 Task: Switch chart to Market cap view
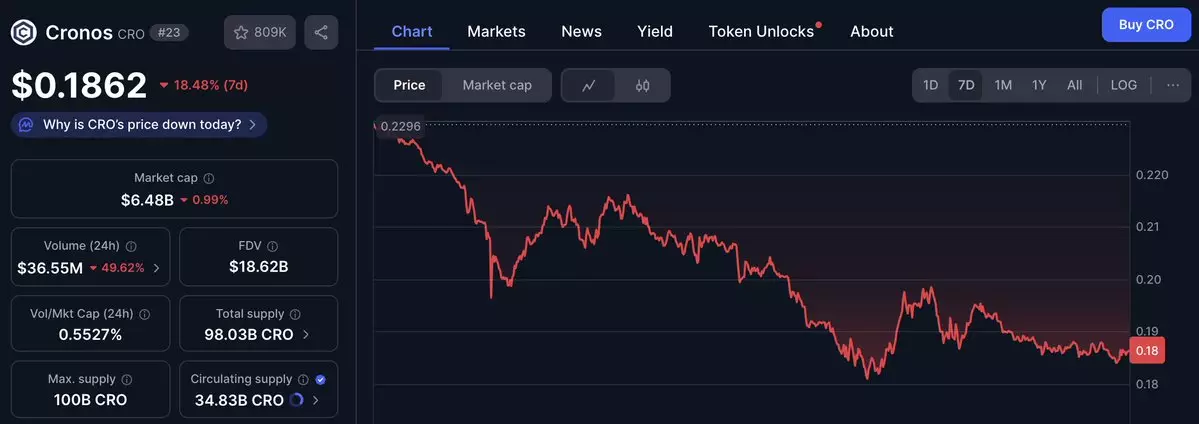point(497,85)
